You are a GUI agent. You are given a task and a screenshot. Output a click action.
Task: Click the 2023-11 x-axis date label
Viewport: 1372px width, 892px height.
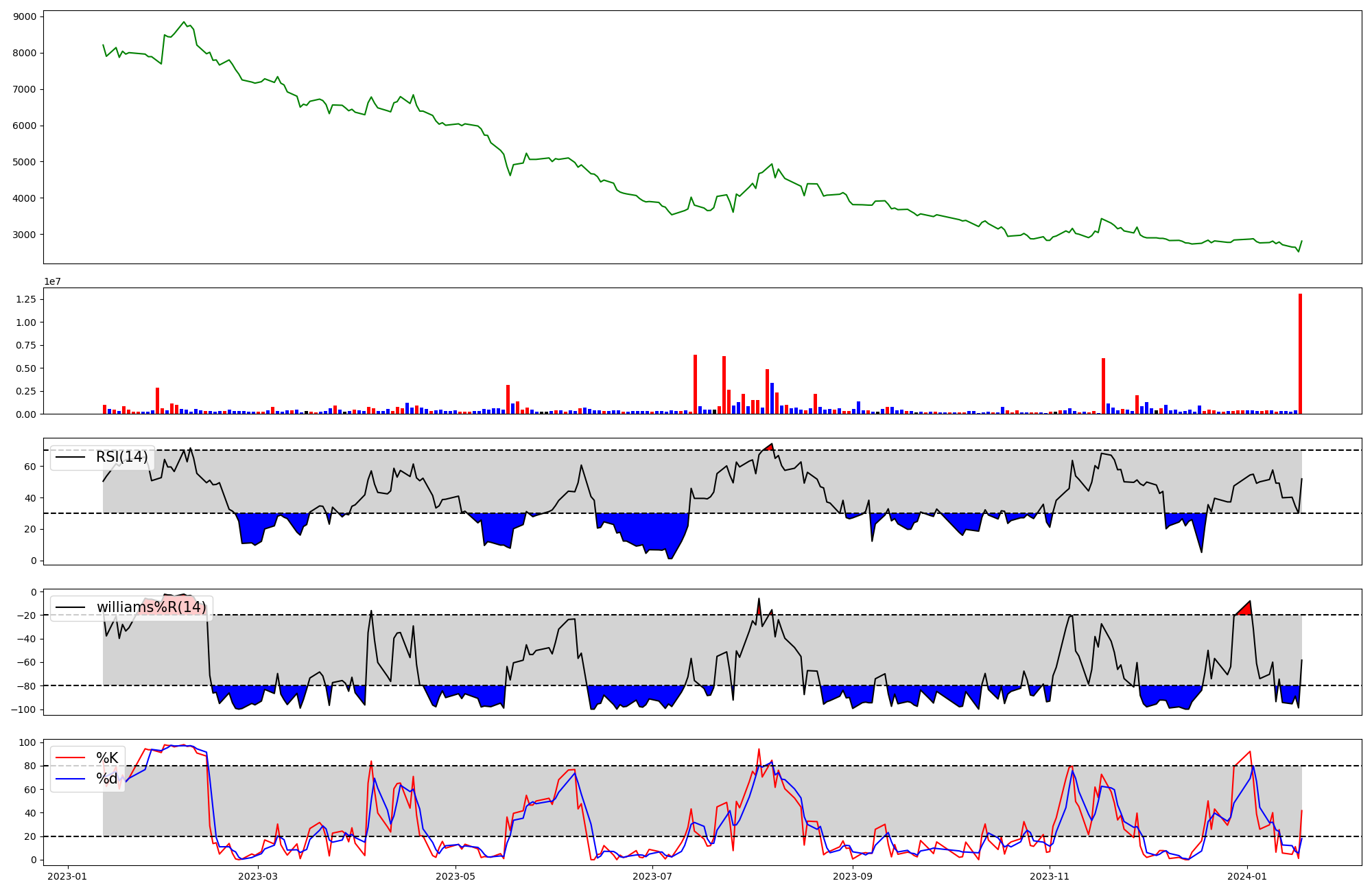point(1050,876)
